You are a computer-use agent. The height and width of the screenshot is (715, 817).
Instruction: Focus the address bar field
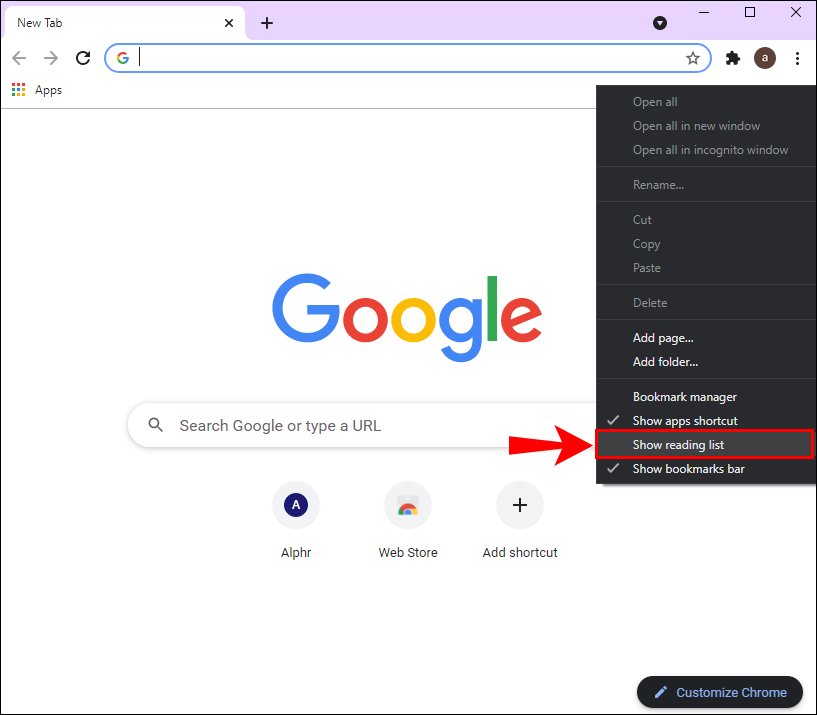408,58
